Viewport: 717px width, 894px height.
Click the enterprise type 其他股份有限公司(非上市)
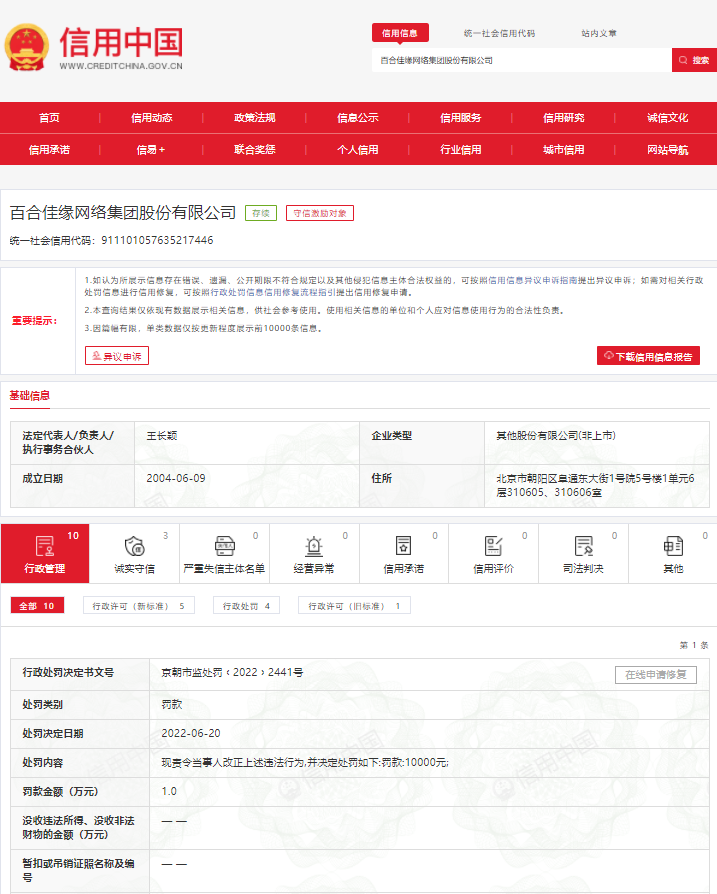tap(556, 436)
